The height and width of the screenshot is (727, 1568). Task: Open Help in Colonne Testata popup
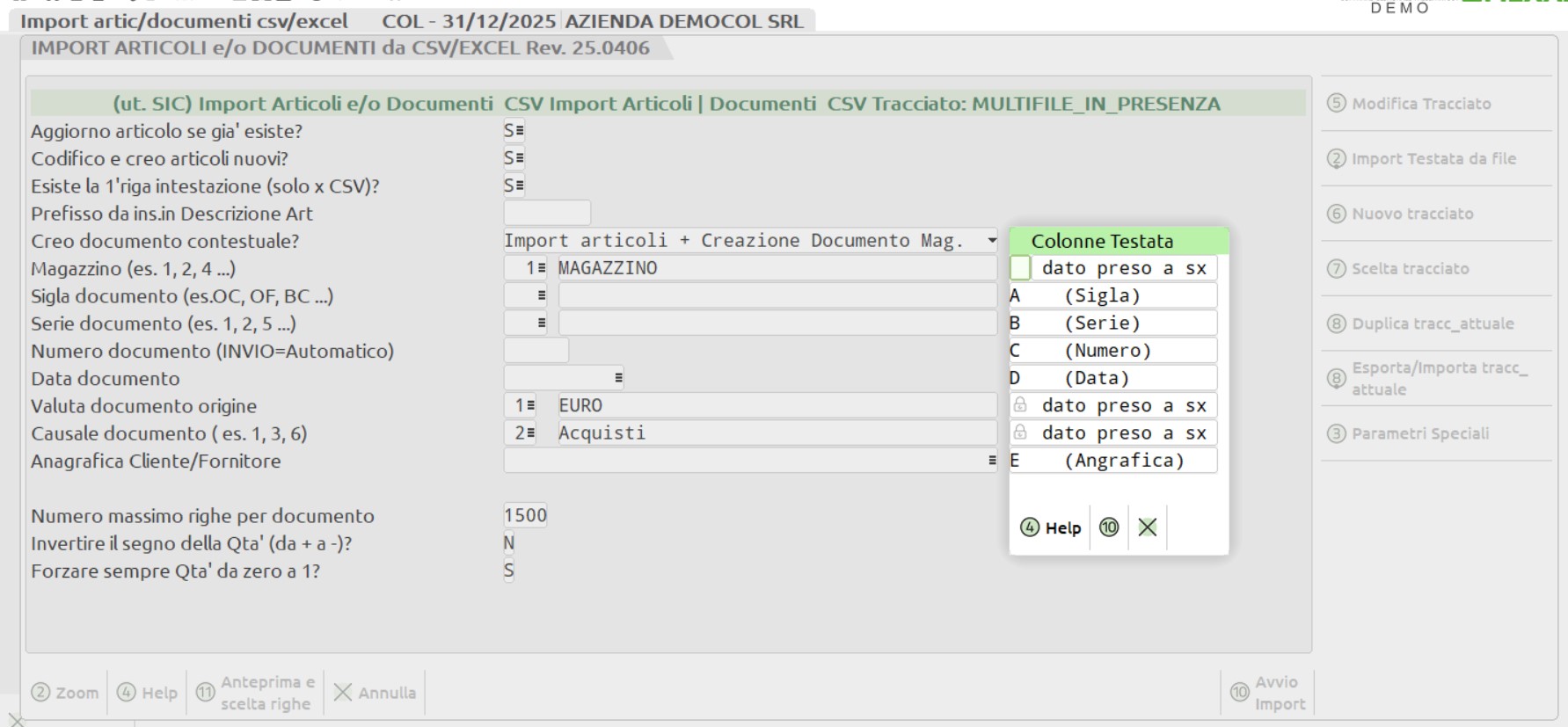[1051, 527]
